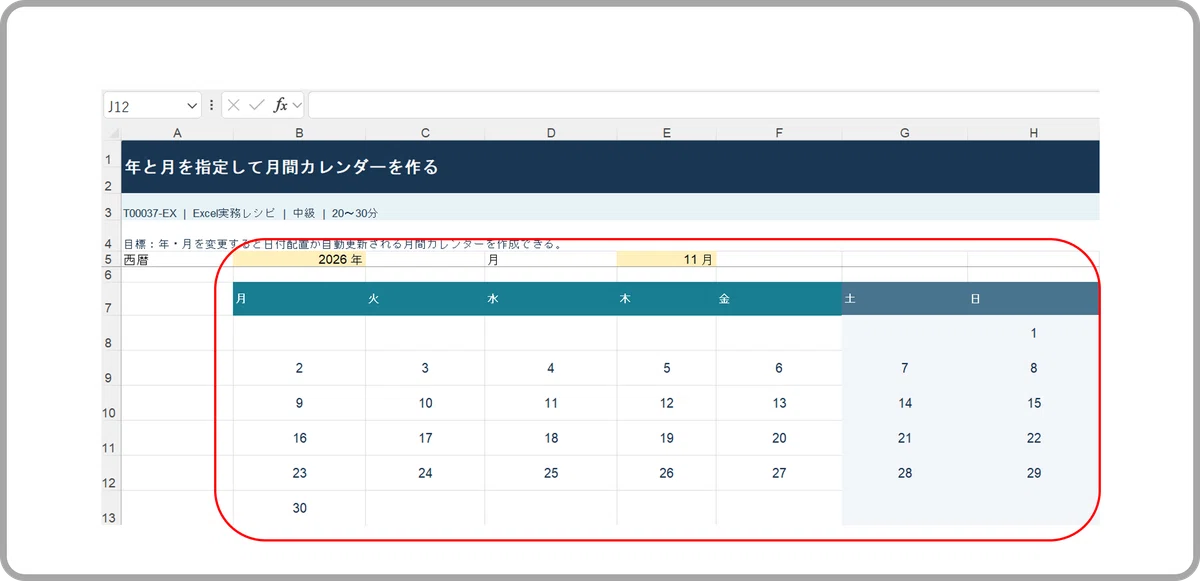Image resolution: width=1200 pixels, height=581 pixels.
Task: Select the calendar cell with date 16
Action: click(x=299, y=438)
